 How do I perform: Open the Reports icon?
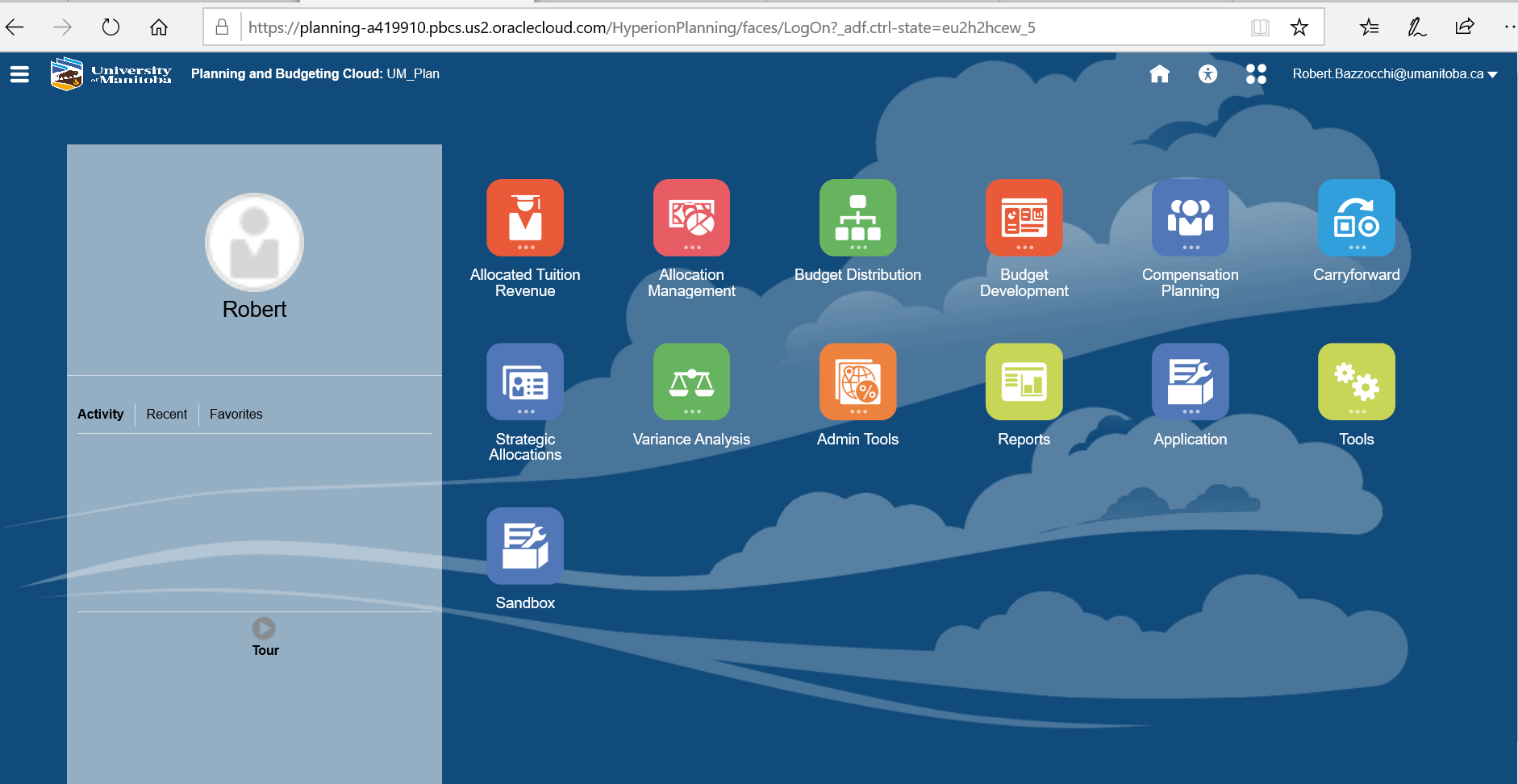coord(1024,382)
